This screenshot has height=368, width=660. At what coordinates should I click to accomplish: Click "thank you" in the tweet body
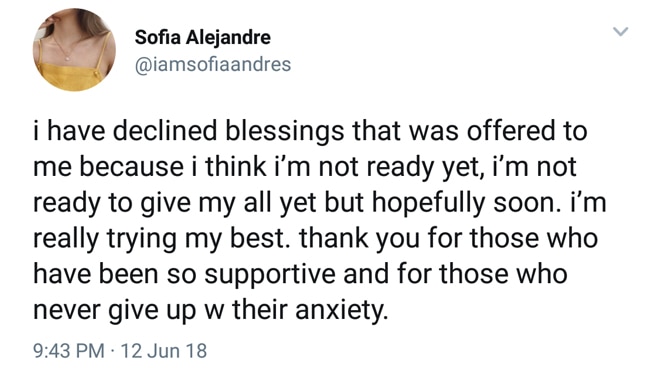coord(359,239)
